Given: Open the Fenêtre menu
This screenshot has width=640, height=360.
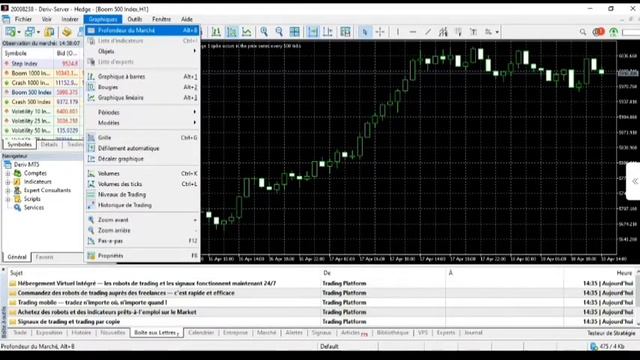Looking at the screenshot, I should tap(161, 19).
